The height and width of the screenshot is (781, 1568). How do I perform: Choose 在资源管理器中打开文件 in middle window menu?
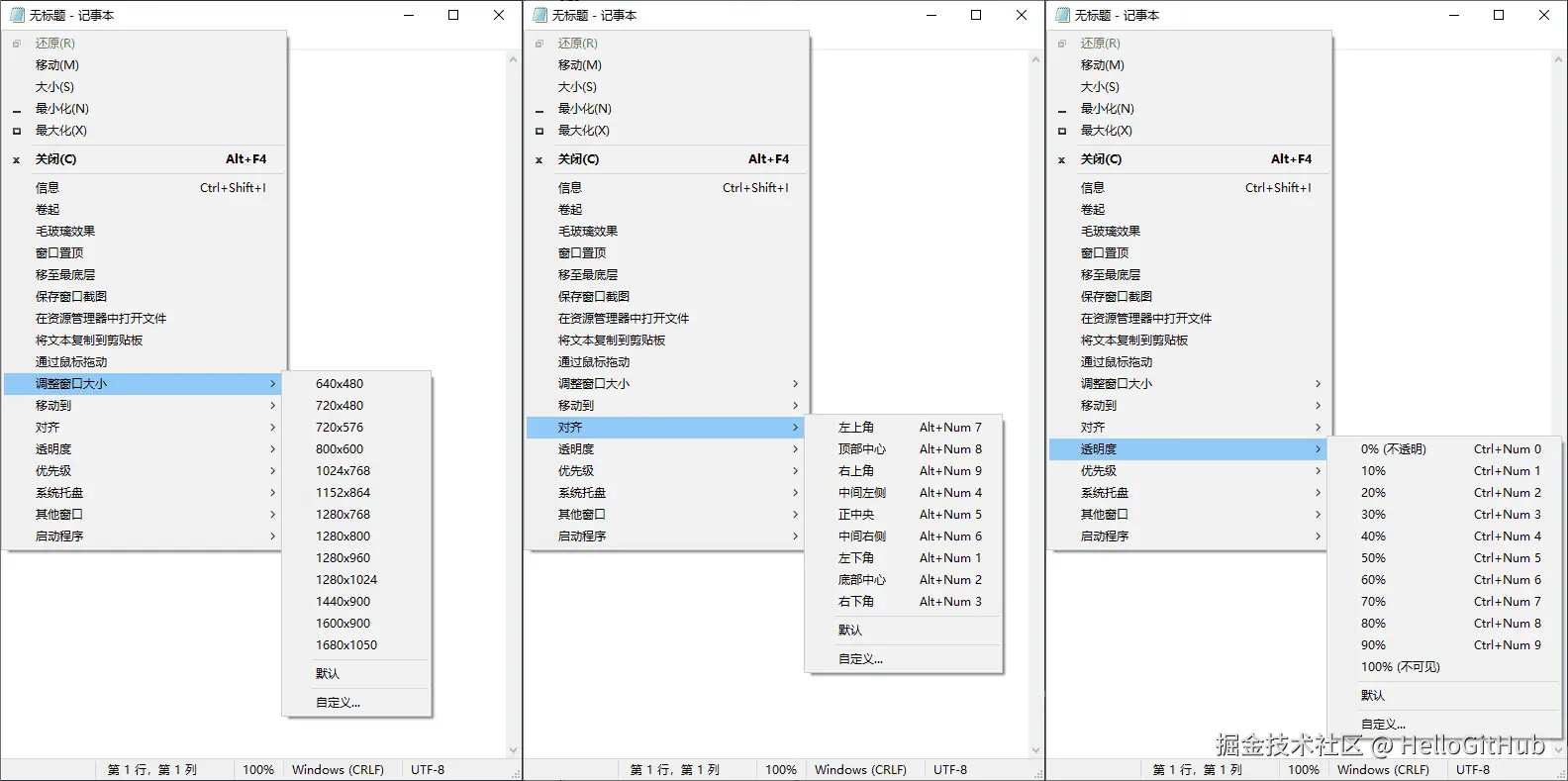(668, 319)
